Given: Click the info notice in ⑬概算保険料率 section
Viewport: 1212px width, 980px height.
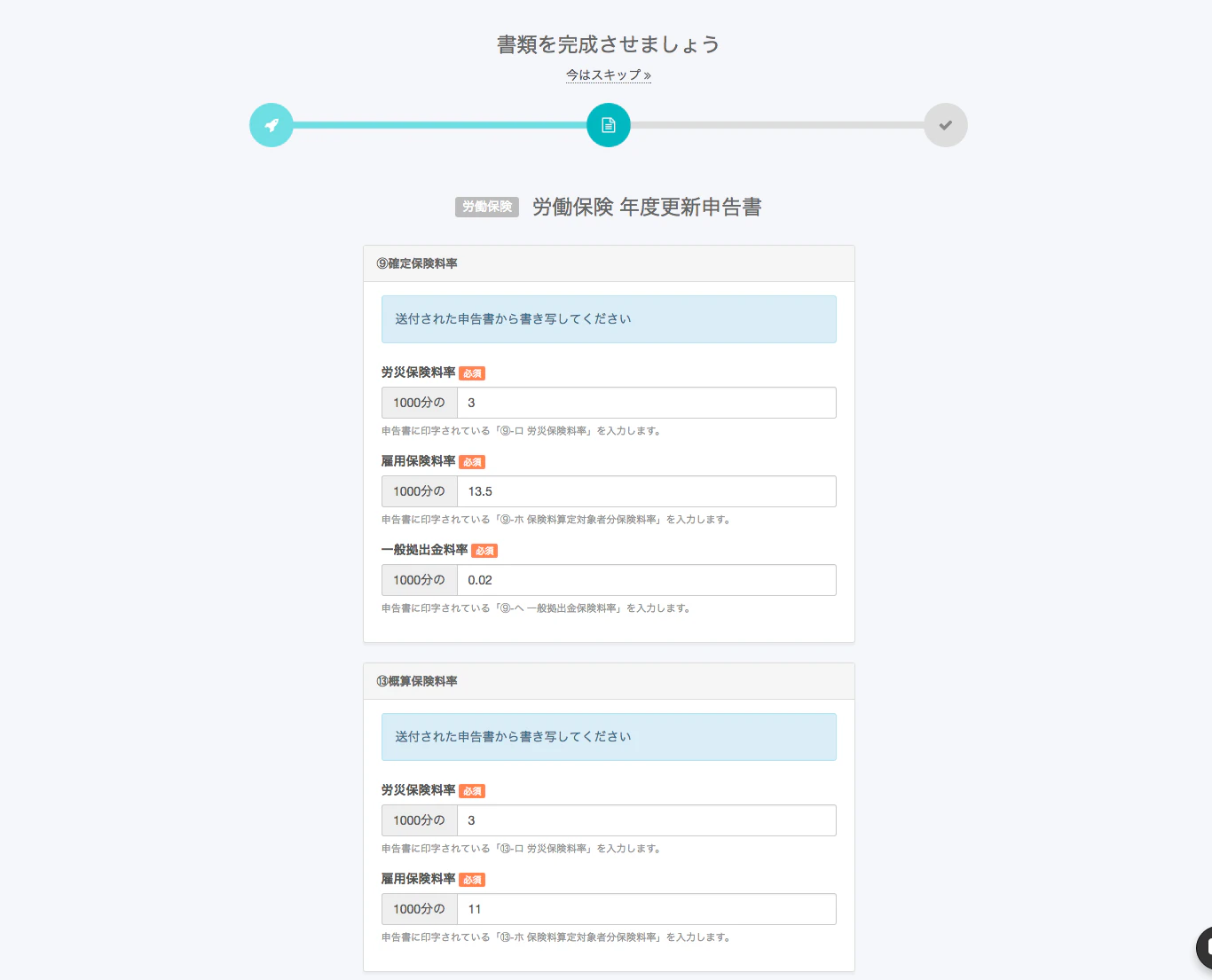Looking at the screenshot, I should (609, 737).
